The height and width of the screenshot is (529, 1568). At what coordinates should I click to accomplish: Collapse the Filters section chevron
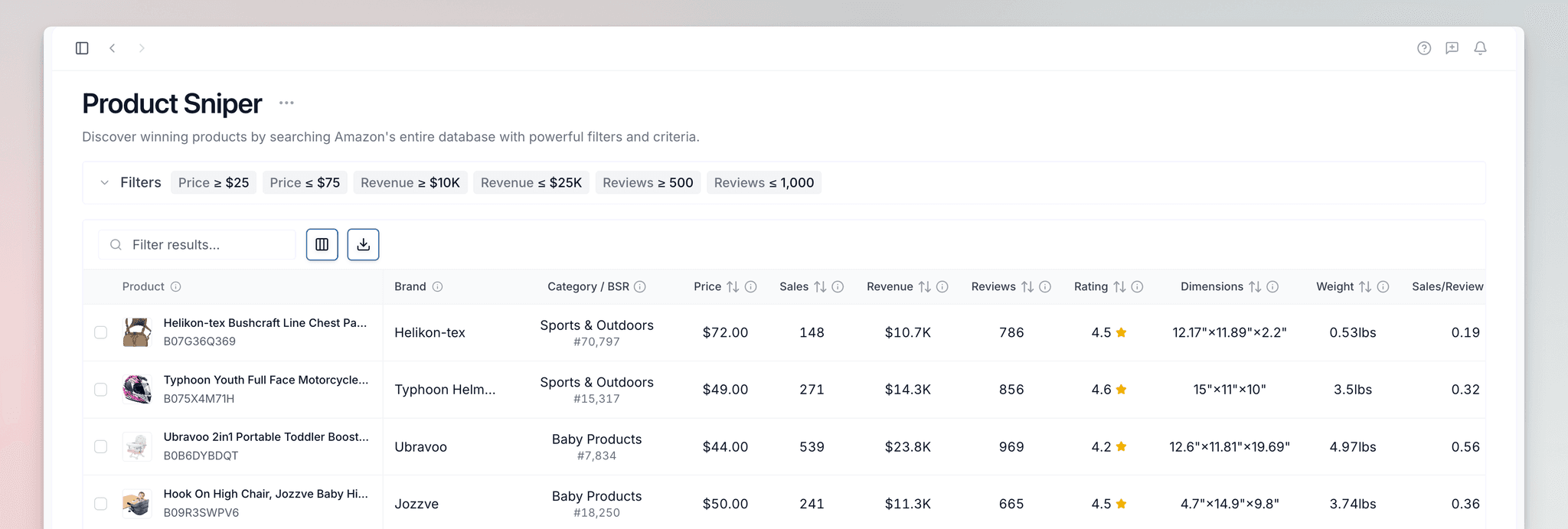click(x=105, y=183)
